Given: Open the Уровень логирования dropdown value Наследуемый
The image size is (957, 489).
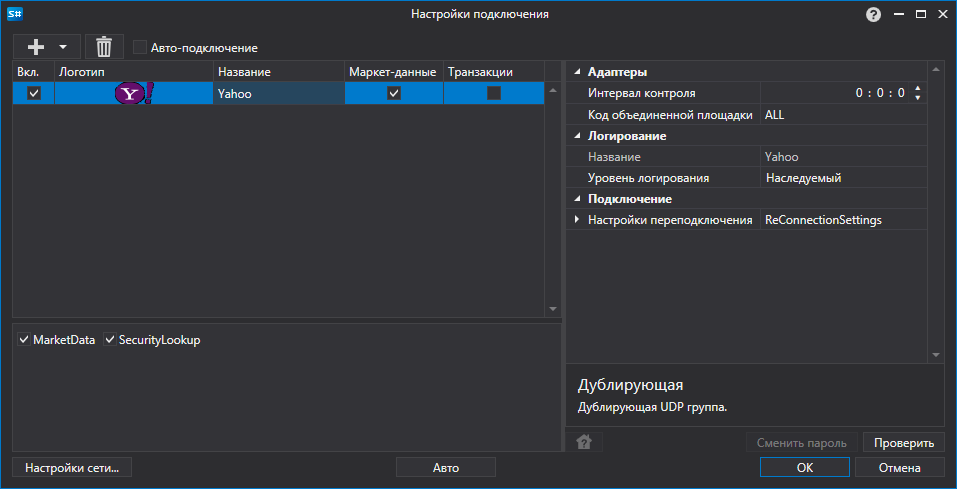Looking at the screenshot, I should [x=843, y=178].
